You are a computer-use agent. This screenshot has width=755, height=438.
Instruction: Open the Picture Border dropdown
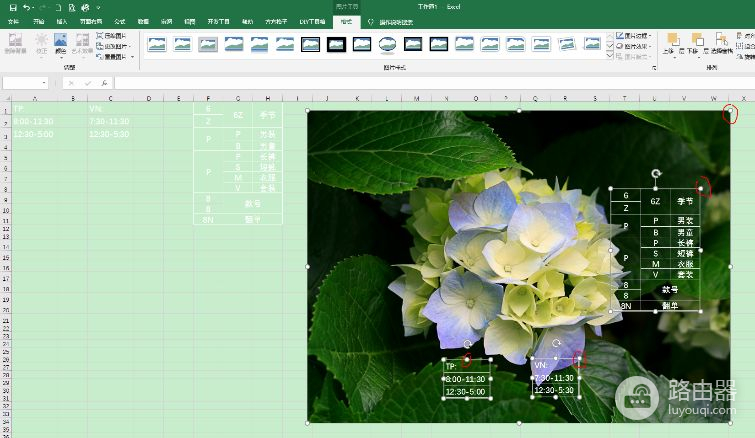click(x=636, y=35)
